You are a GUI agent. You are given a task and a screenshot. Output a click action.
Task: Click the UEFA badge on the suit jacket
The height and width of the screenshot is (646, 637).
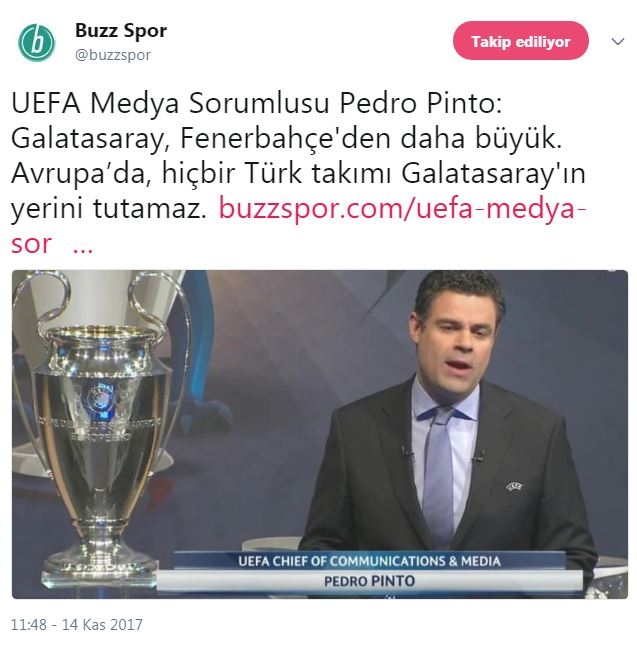[514, 487]
